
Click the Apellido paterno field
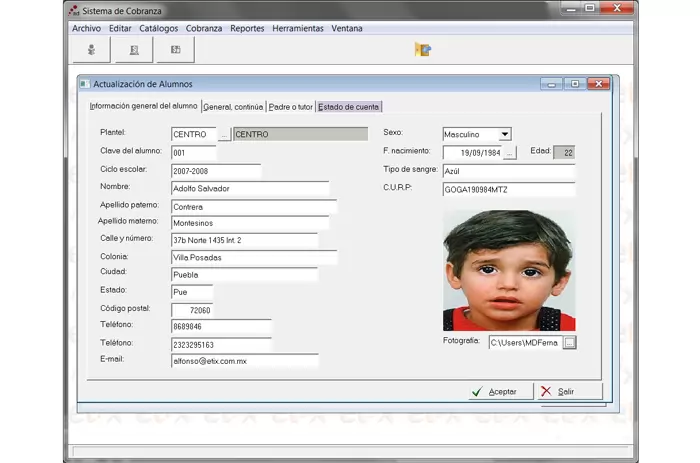coord(254,207)
